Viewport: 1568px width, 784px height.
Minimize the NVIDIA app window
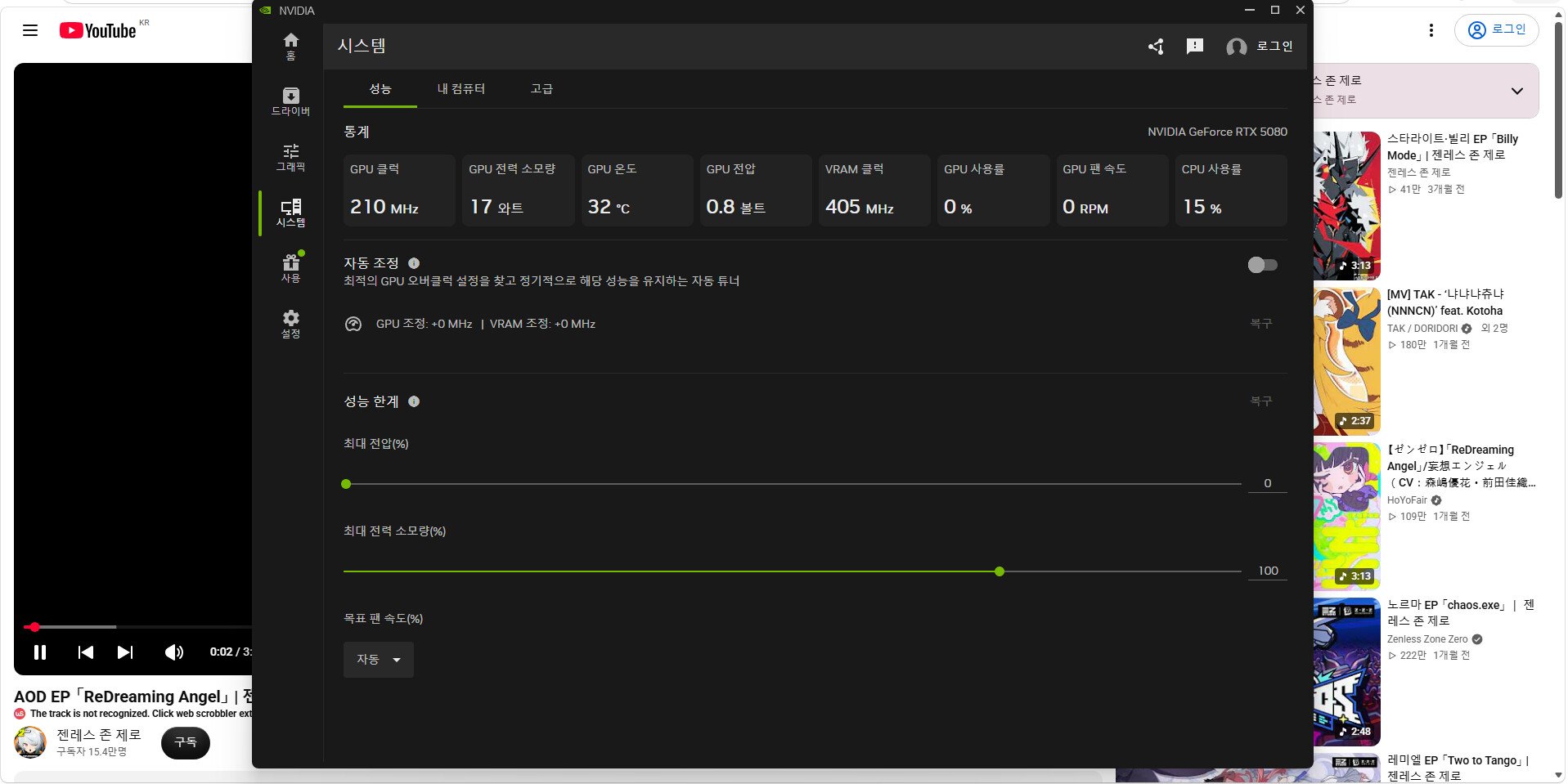coord(1249,10)
